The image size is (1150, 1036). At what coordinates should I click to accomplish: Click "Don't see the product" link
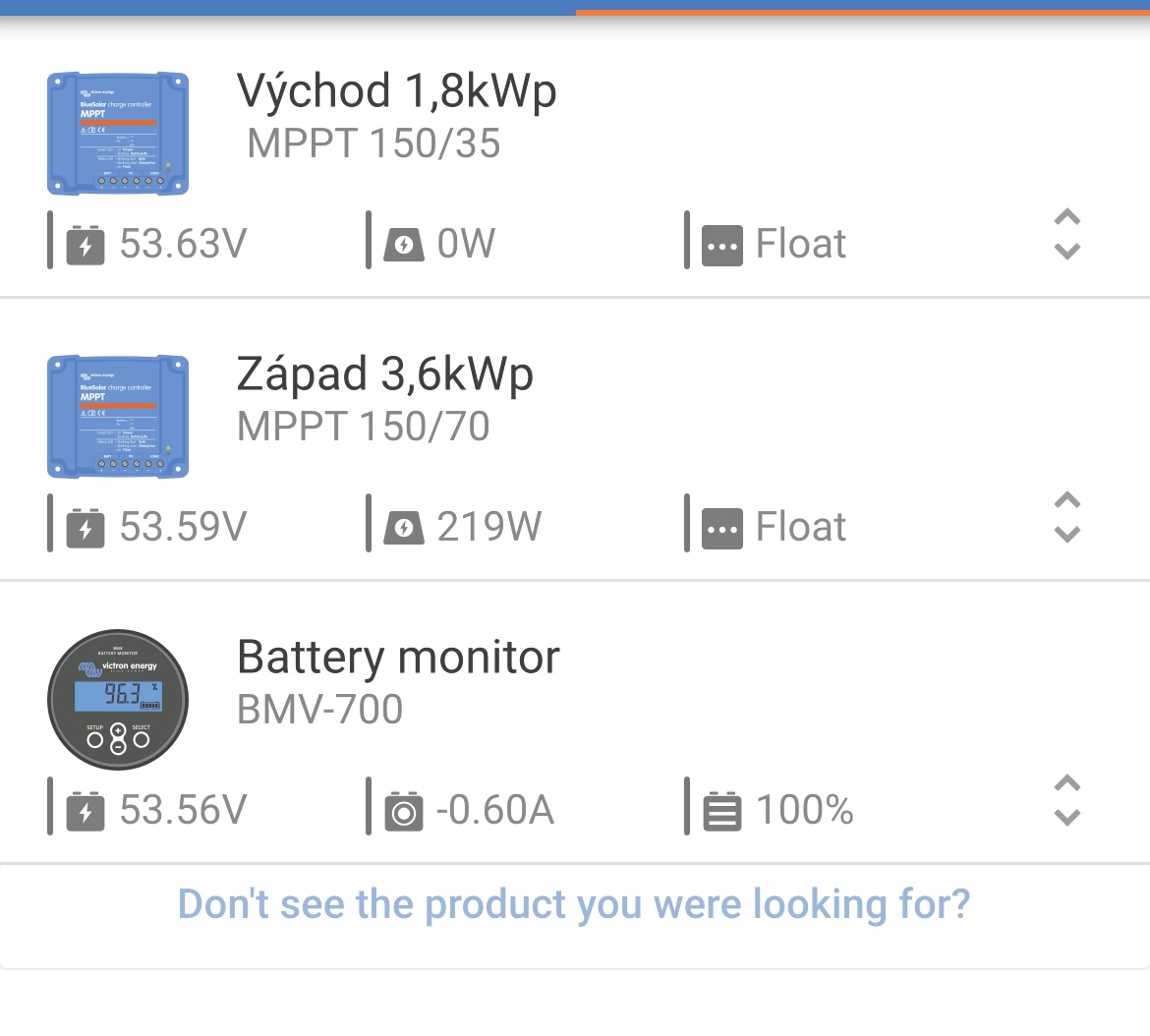[x=574, y=903]
